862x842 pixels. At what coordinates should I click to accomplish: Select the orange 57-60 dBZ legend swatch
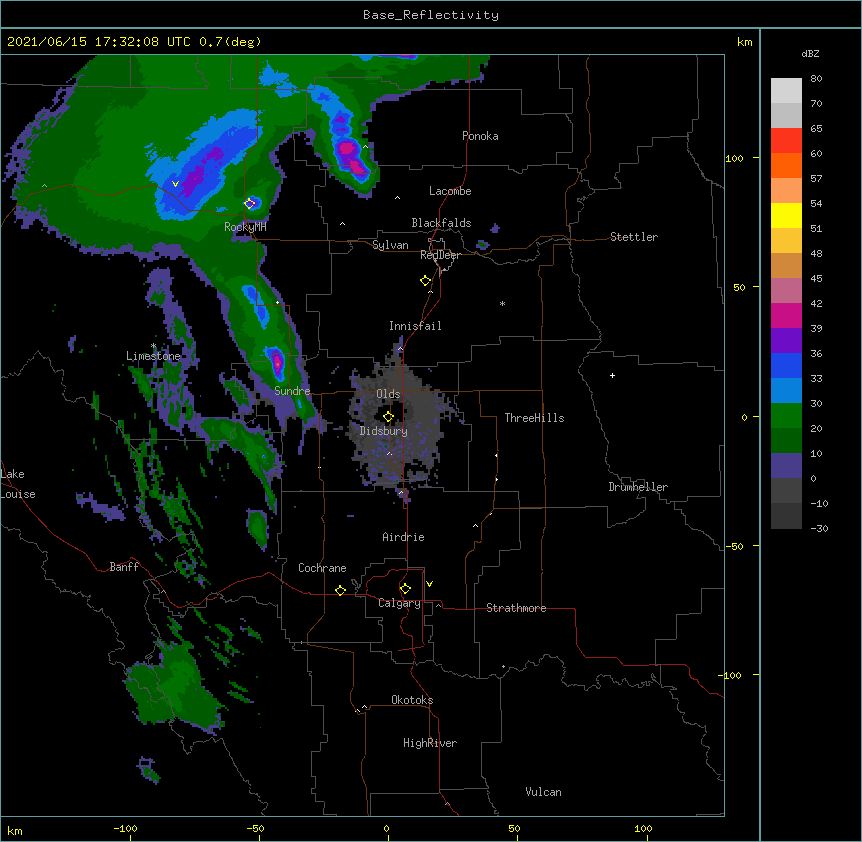[x=786, y=165]
